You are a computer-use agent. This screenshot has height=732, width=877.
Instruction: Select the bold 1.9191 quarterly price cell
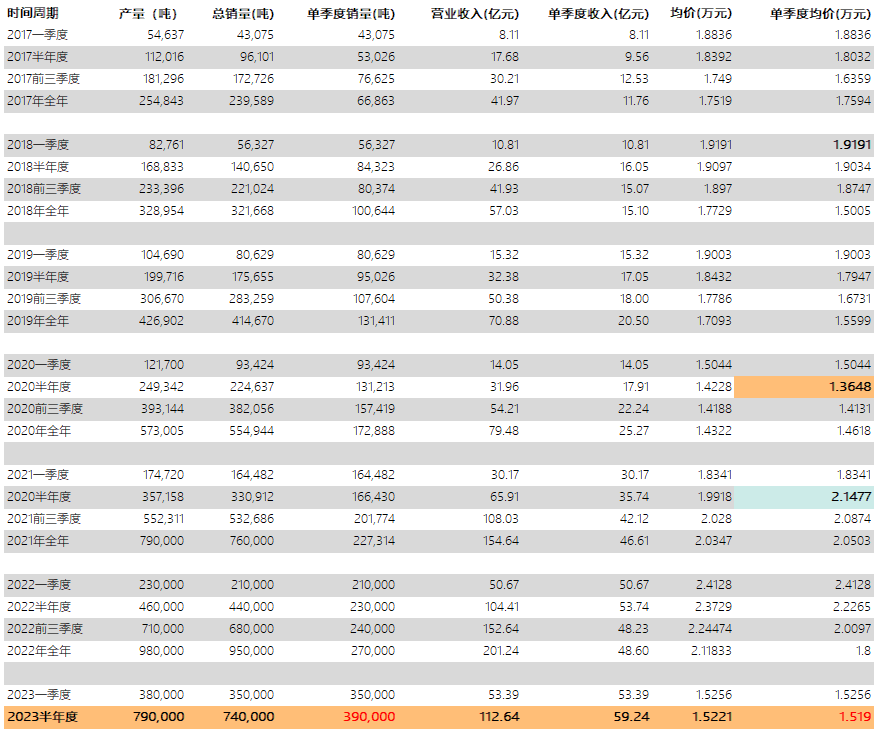(852, 145)
